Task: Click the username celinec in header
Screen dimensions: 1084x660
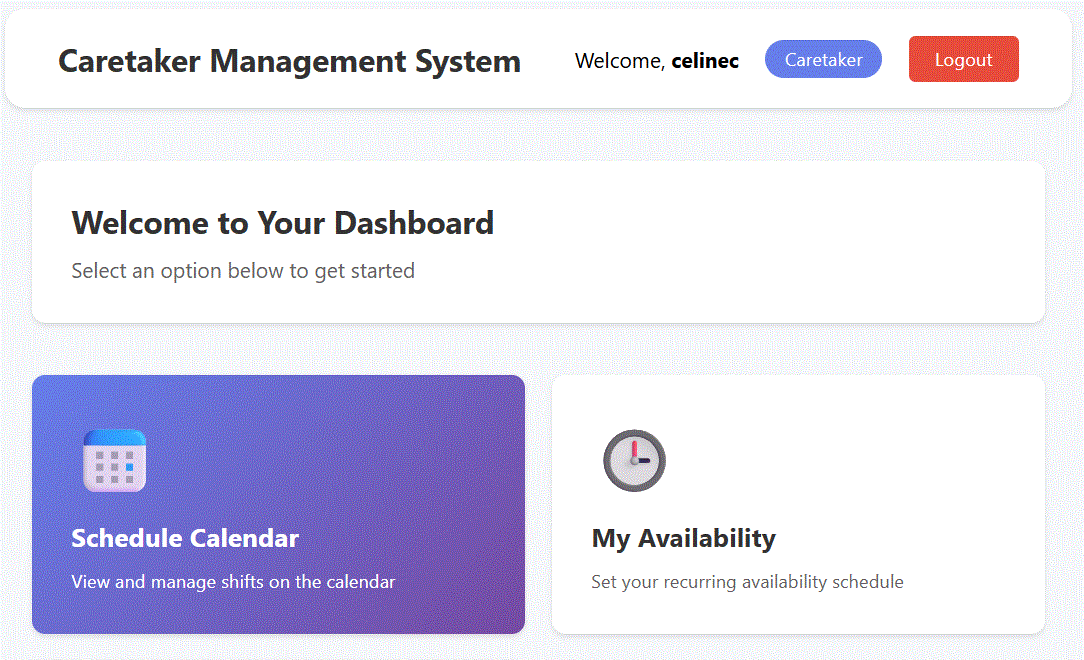Action: tap(705, 61)
